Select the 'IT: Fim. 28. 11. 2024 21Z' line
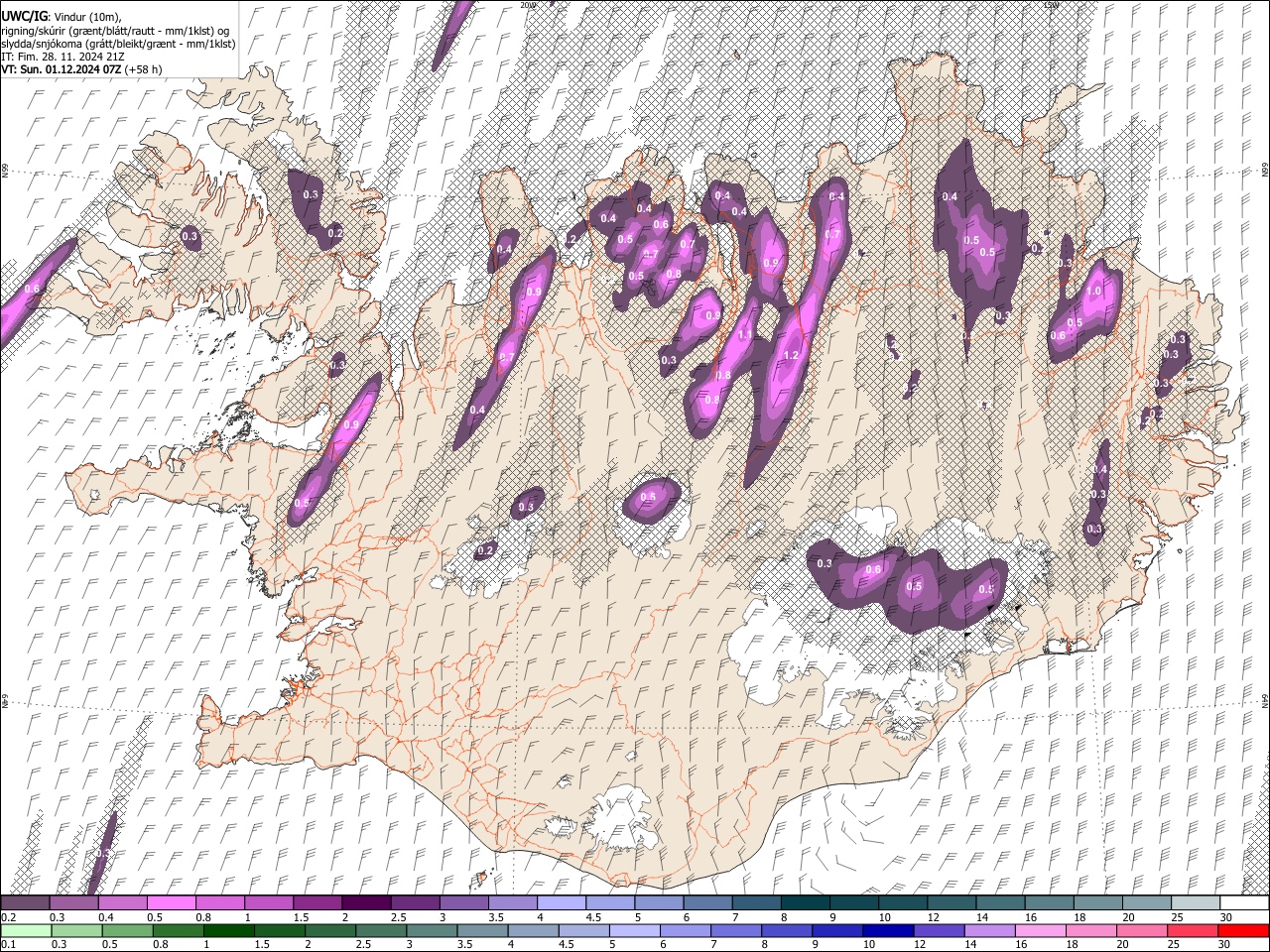This screenshot has width=1270, height=952. 63,57
